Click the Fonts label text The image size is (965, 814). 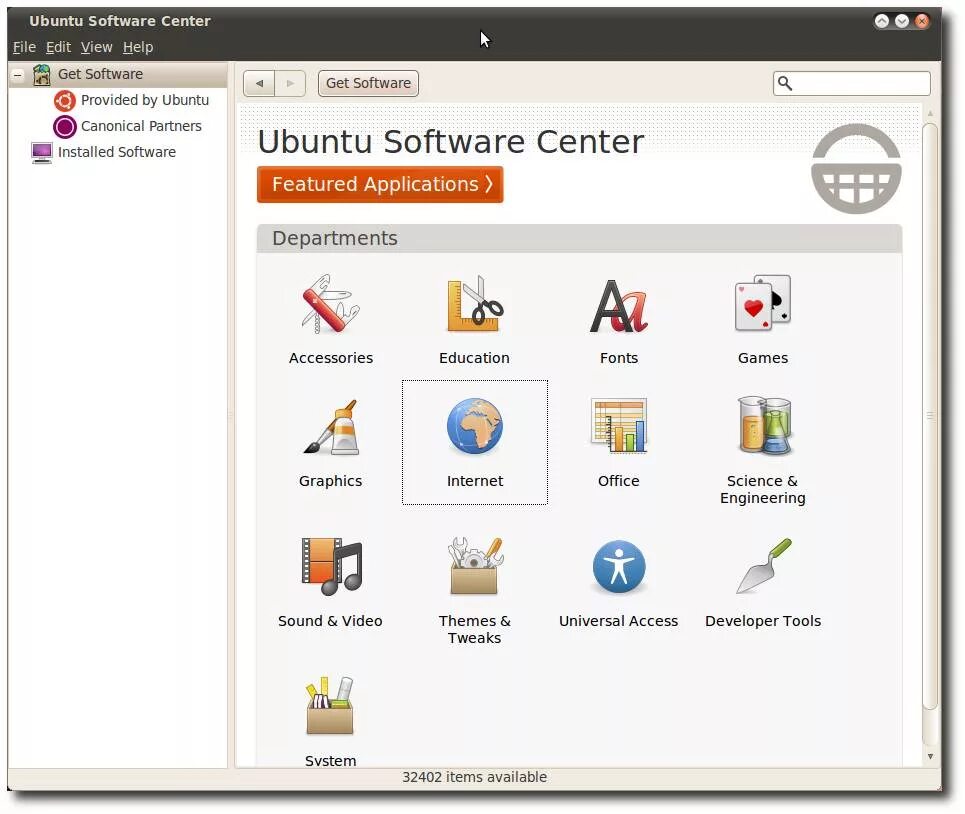tap(619, 358)
